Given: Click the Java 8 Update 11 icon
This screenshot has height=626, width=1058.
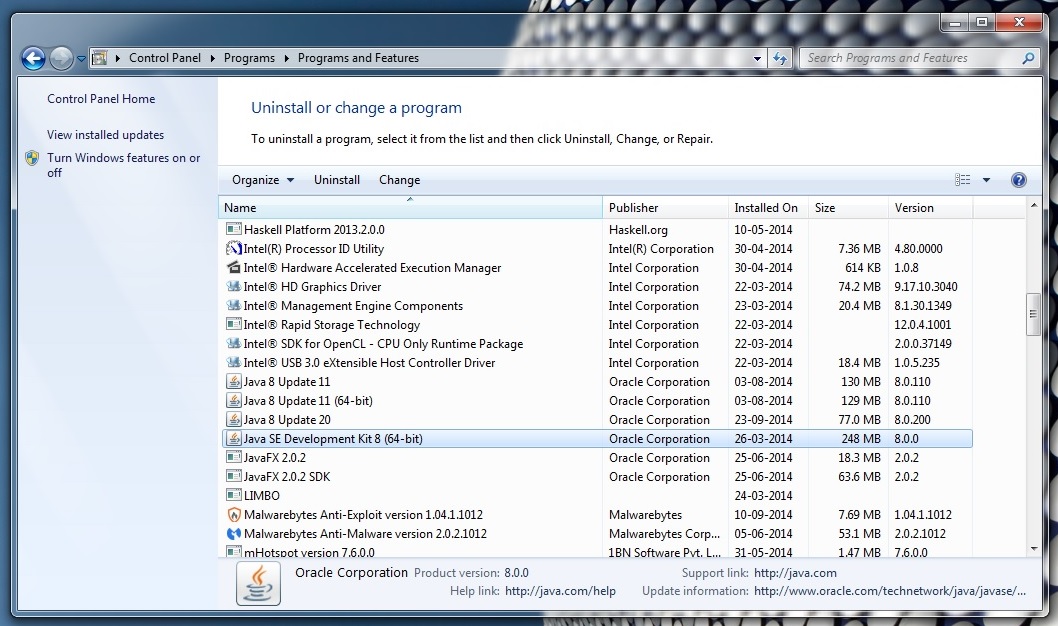Looking at the screenshot, I should 233,381.
